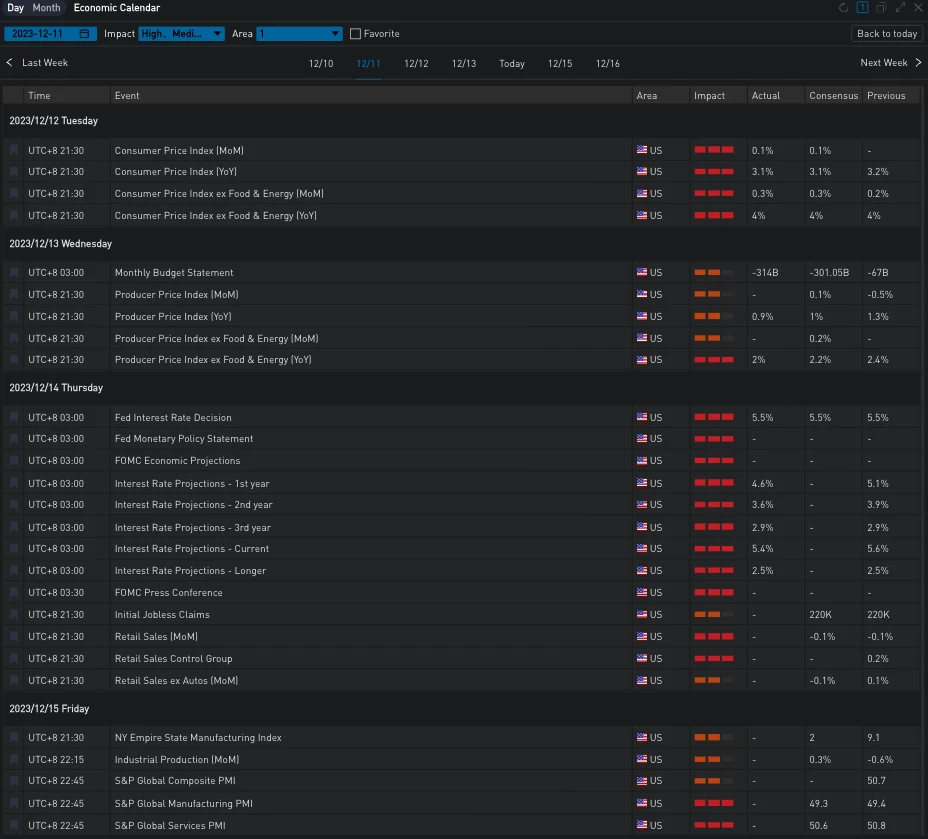Click the impact bar for Retail Sales Control Group

(713, 658)
